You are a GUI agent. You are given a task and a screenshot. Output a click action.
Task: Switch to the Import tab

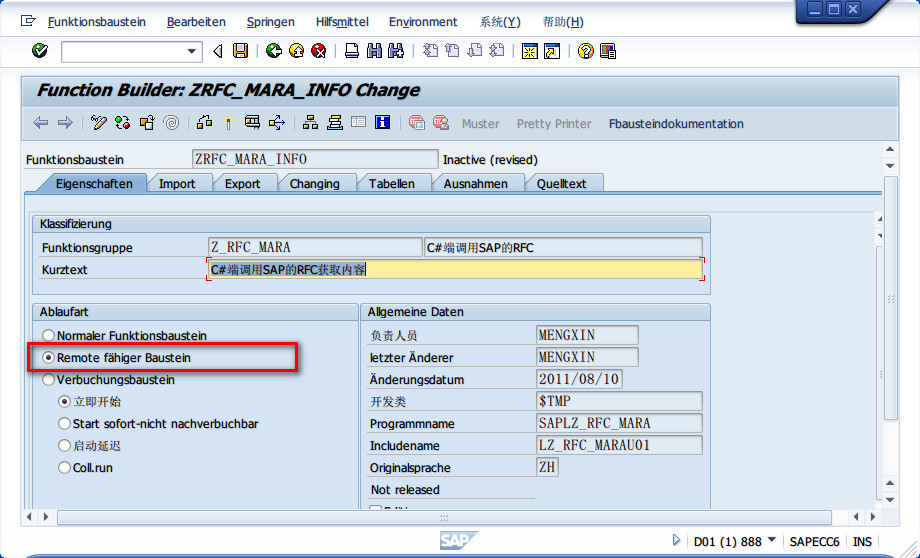[177, 184]
